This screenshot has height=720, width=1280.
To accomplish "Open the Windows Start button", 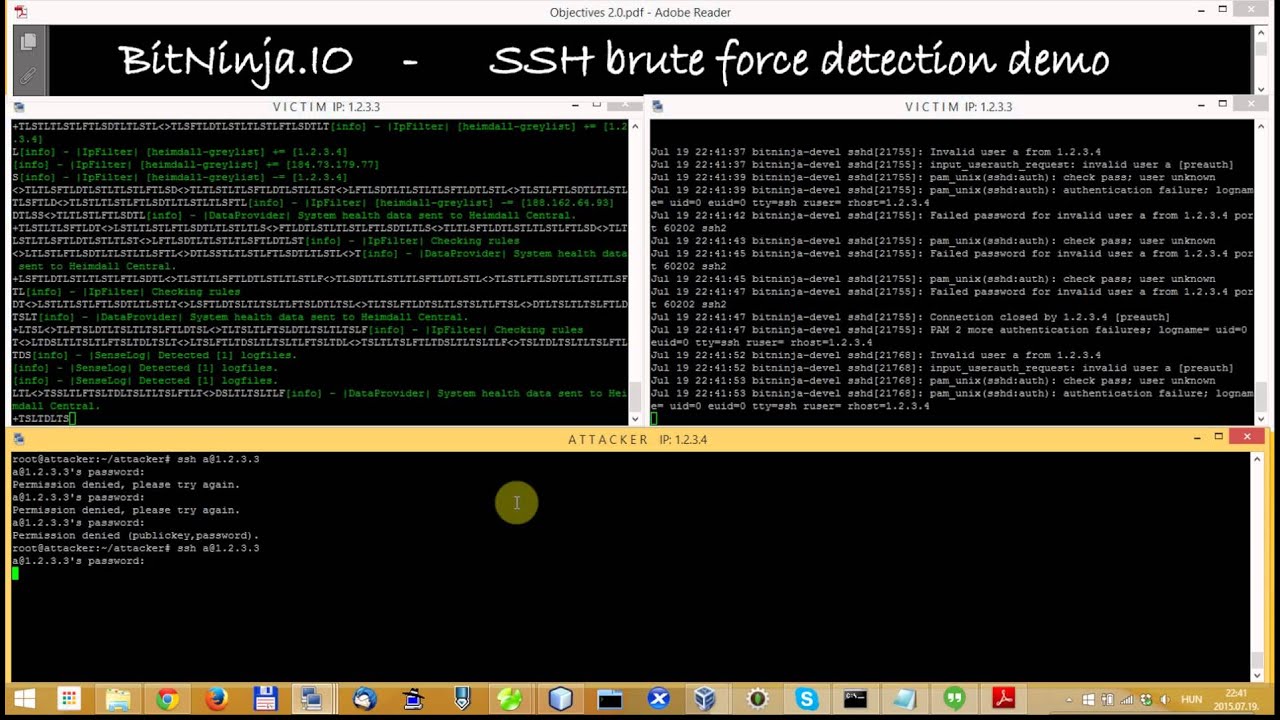I will (24, 699).
